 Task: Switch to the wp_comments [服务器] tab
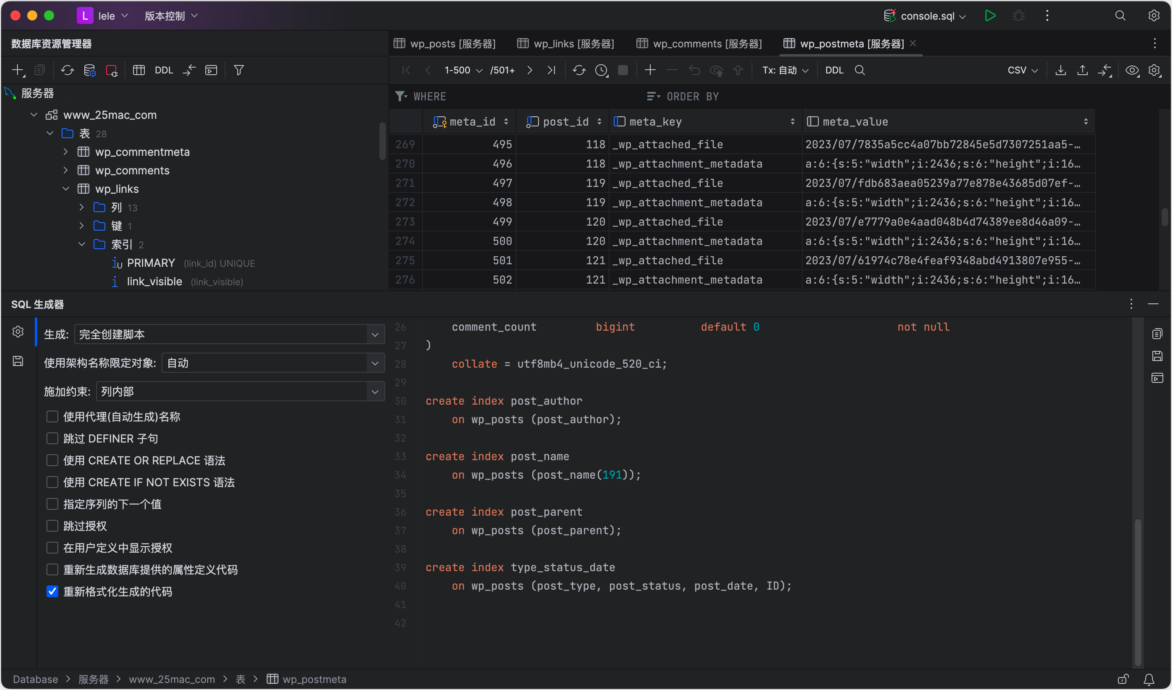pos(699,43)
